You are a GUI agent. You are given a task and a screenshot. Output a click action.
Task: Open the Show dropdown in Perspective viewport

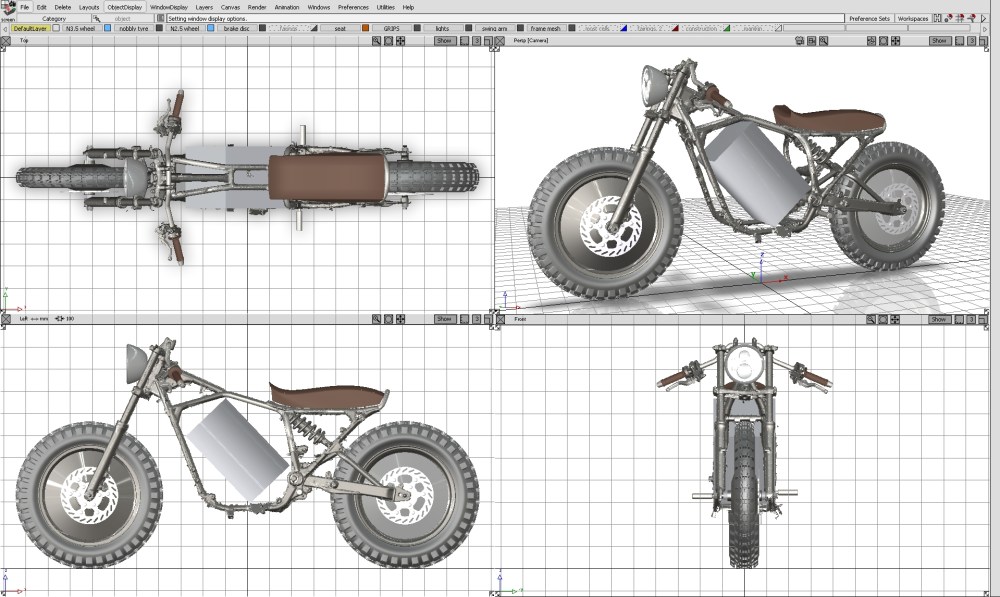pyautogui.click(x=939, y=41)
